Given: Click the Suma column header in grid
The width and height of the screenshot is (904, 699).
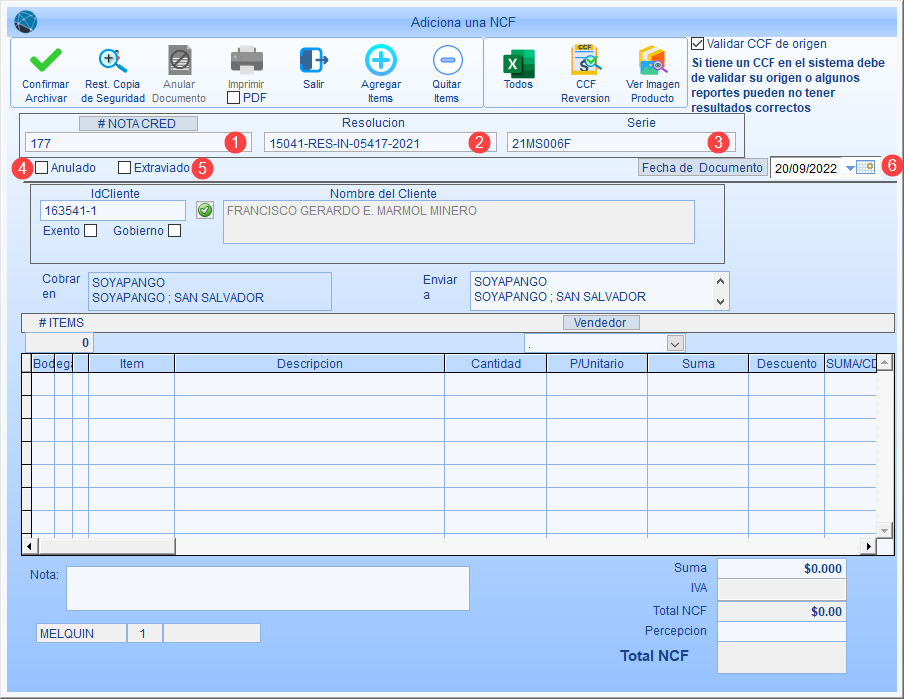Looking at the screenshot, I should click(698, 363).
